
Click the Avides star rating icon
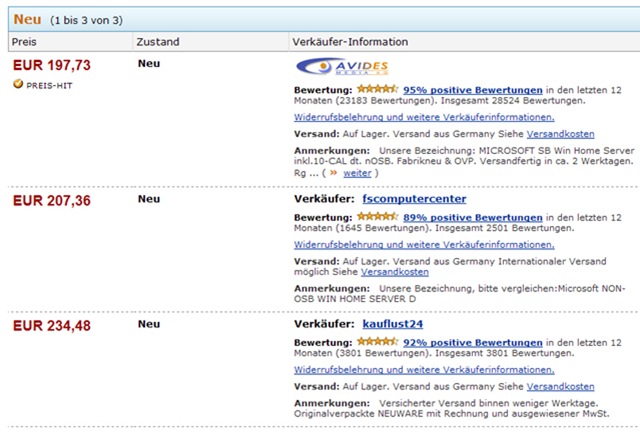pos(378,89)
